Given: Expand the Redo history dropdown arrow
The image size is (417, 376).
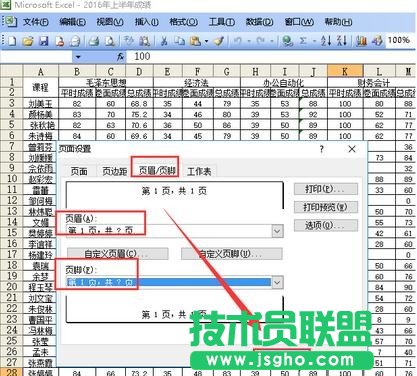Looking at the screenshot, I should pyautogui.click(x=272, y=41).
